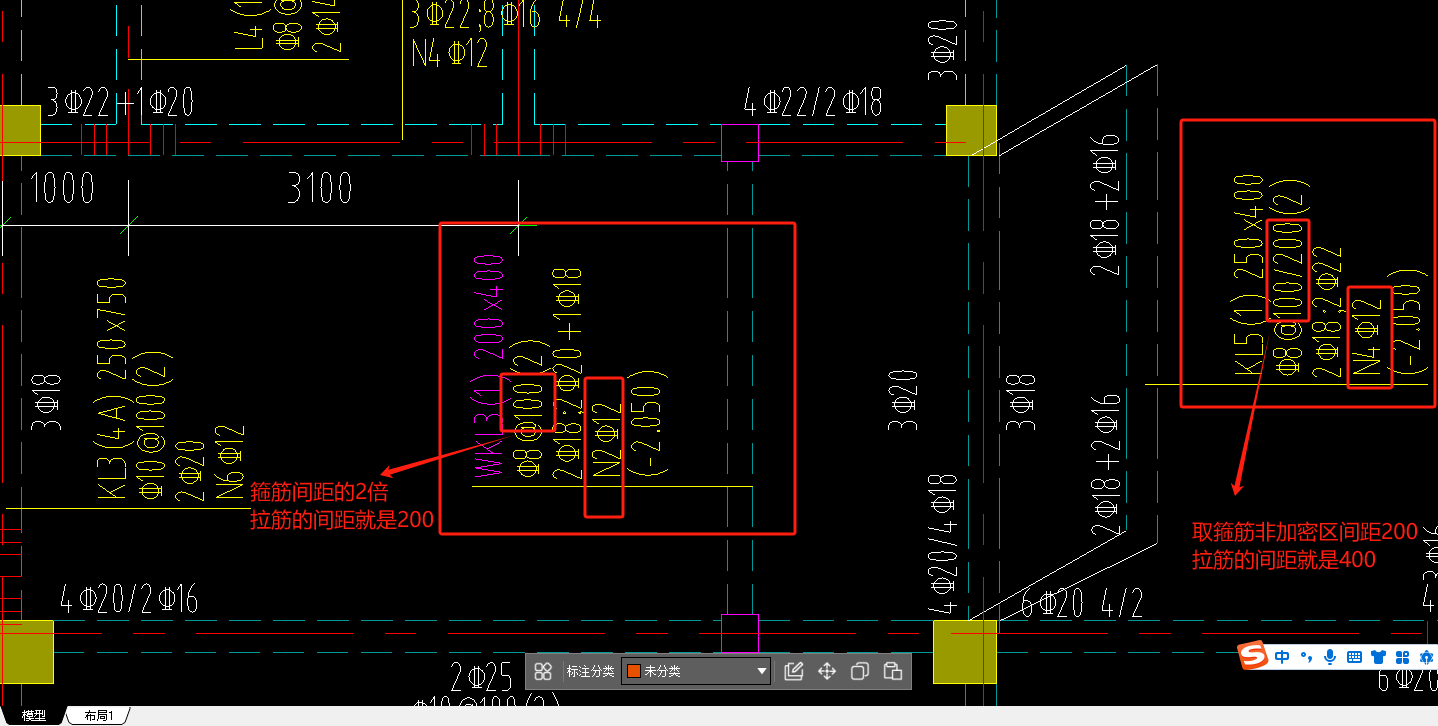Click the 1000 dimension text
The width and height of the screenshot is (1438, 726).
pyautogui.click(x=63, y=188)
